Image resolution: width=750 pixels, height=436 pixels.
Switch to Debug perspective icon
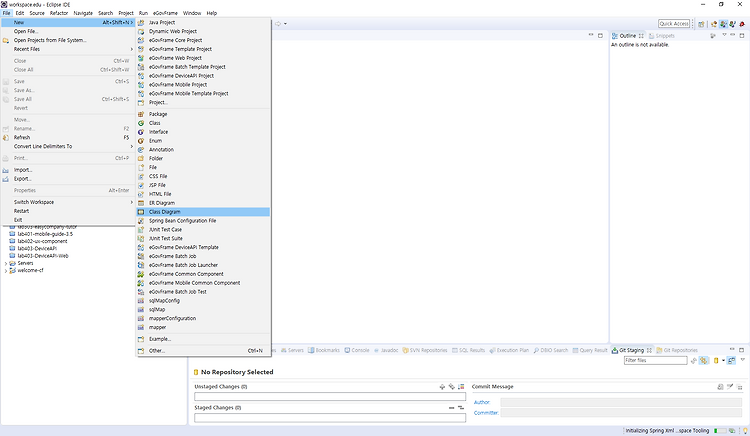pyautogui.click(x=742, y=23)
